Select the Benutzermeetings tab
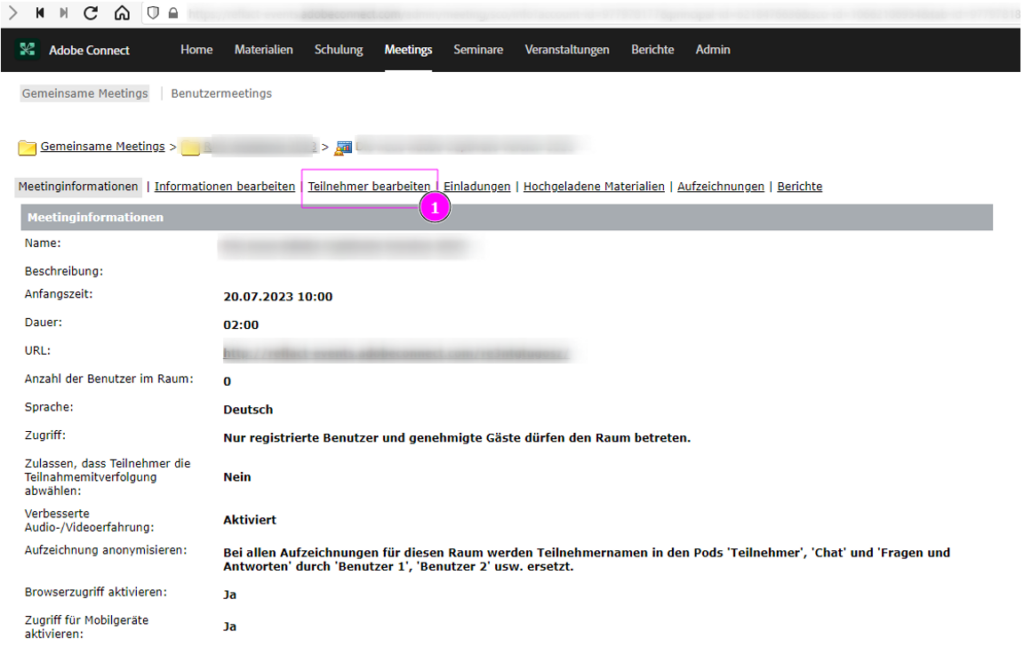The image size is (1024, 663). [x=221, y=93]
